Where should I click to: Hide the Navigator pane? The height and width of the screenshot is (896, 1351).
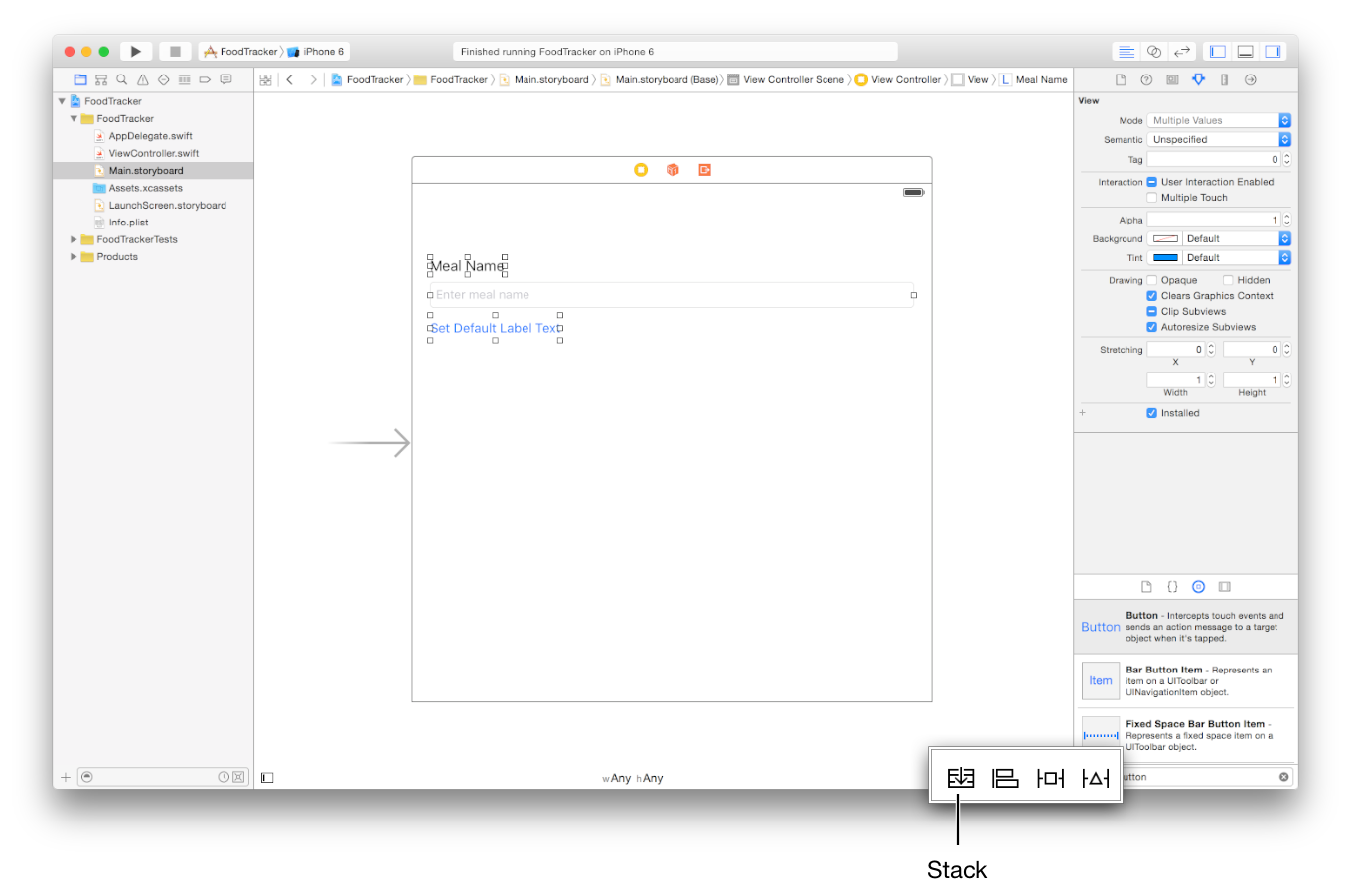pos(1217,52)
